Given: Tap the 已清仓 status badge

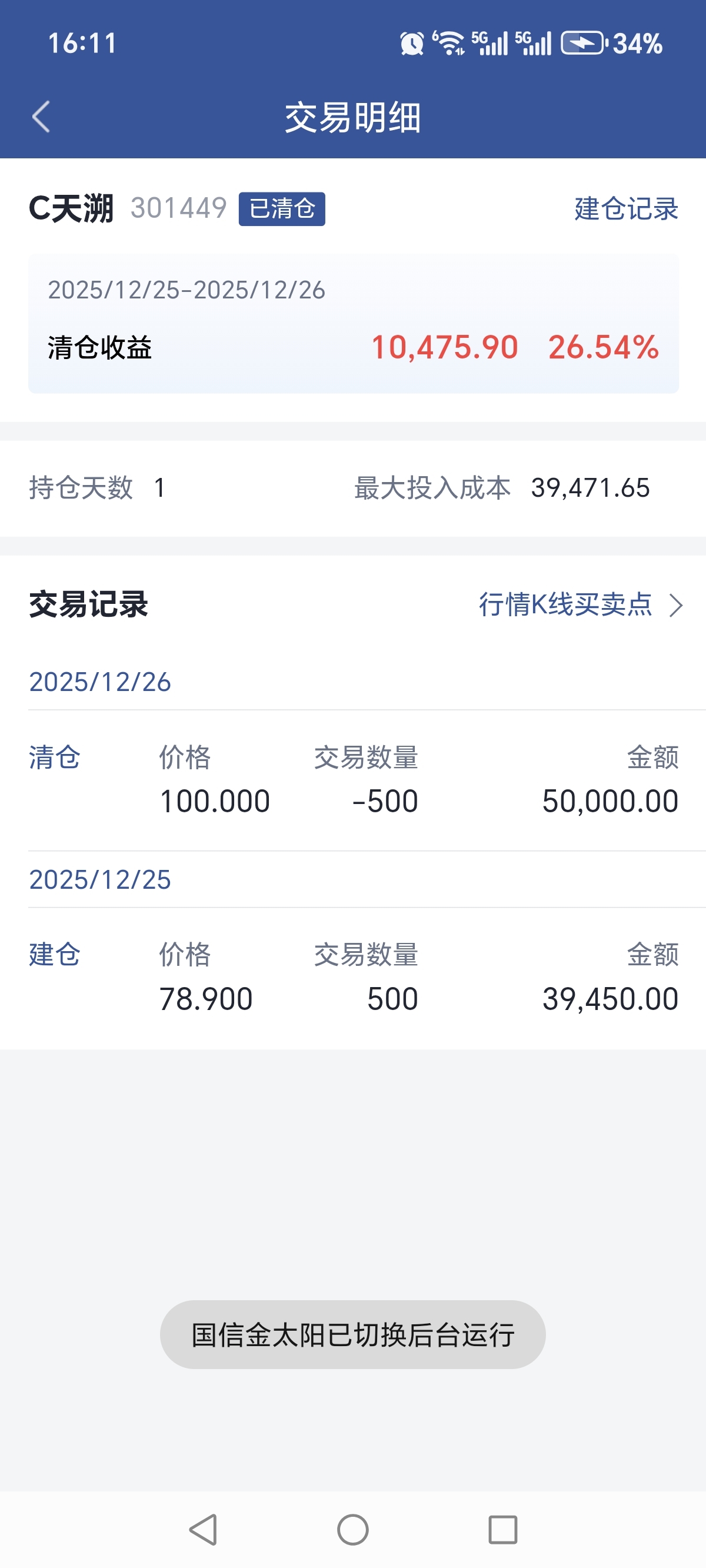Looking at the screenshot, I should click(x=282, y=209).
